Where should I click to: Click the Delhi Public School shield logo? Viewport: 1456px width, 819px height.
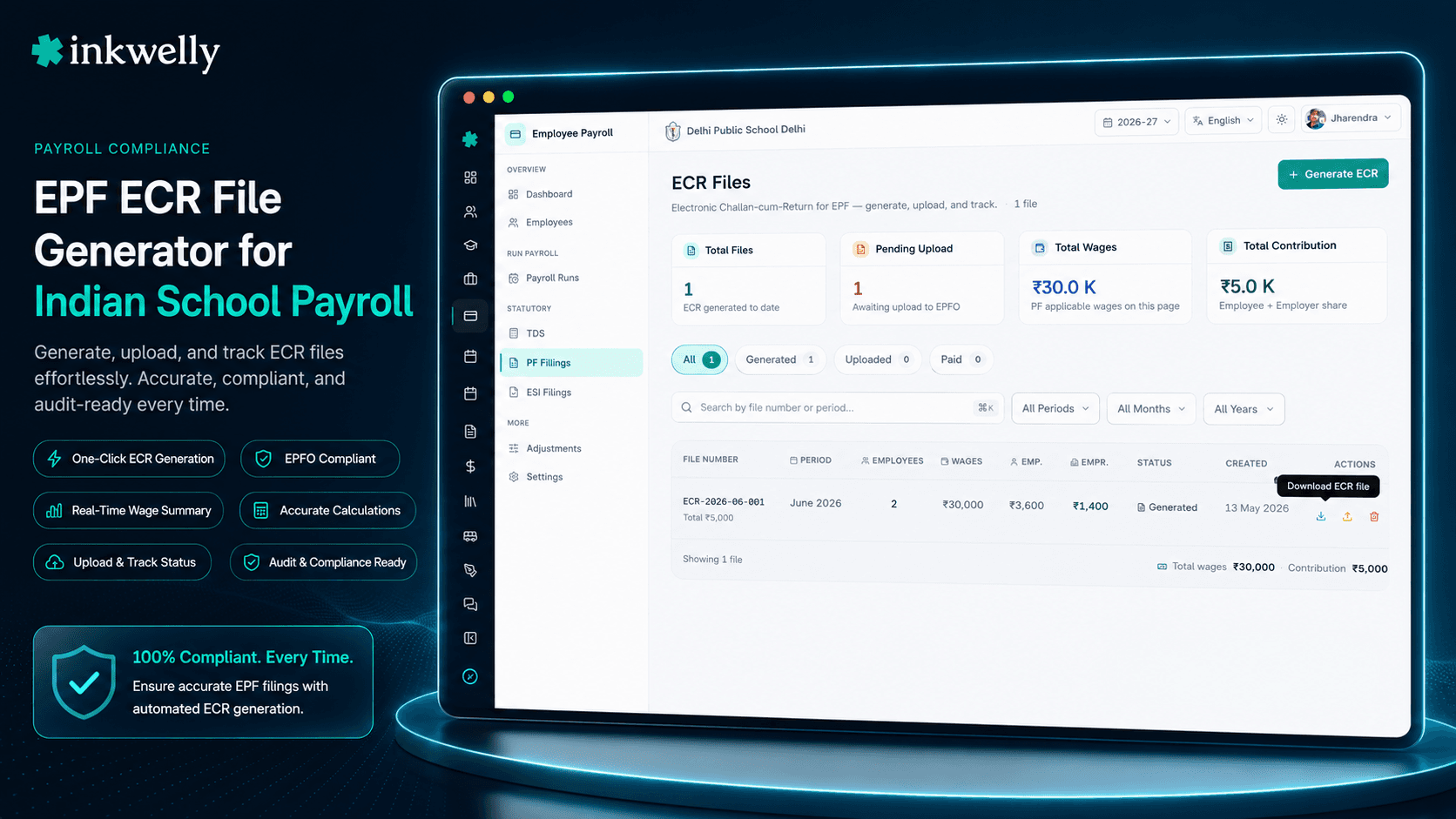(672, 131)
